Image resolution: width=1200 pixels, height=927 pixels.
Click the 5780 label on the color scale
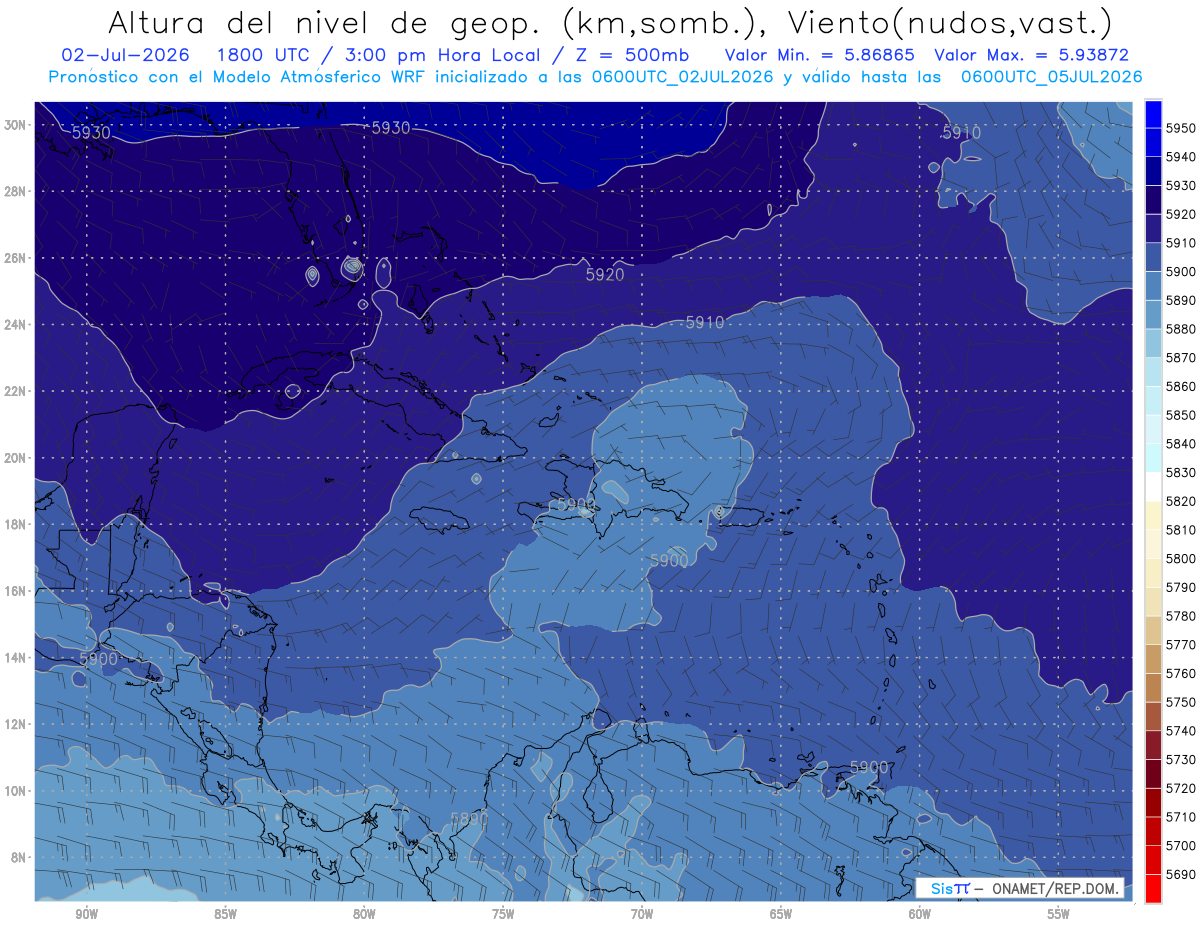1181,616
